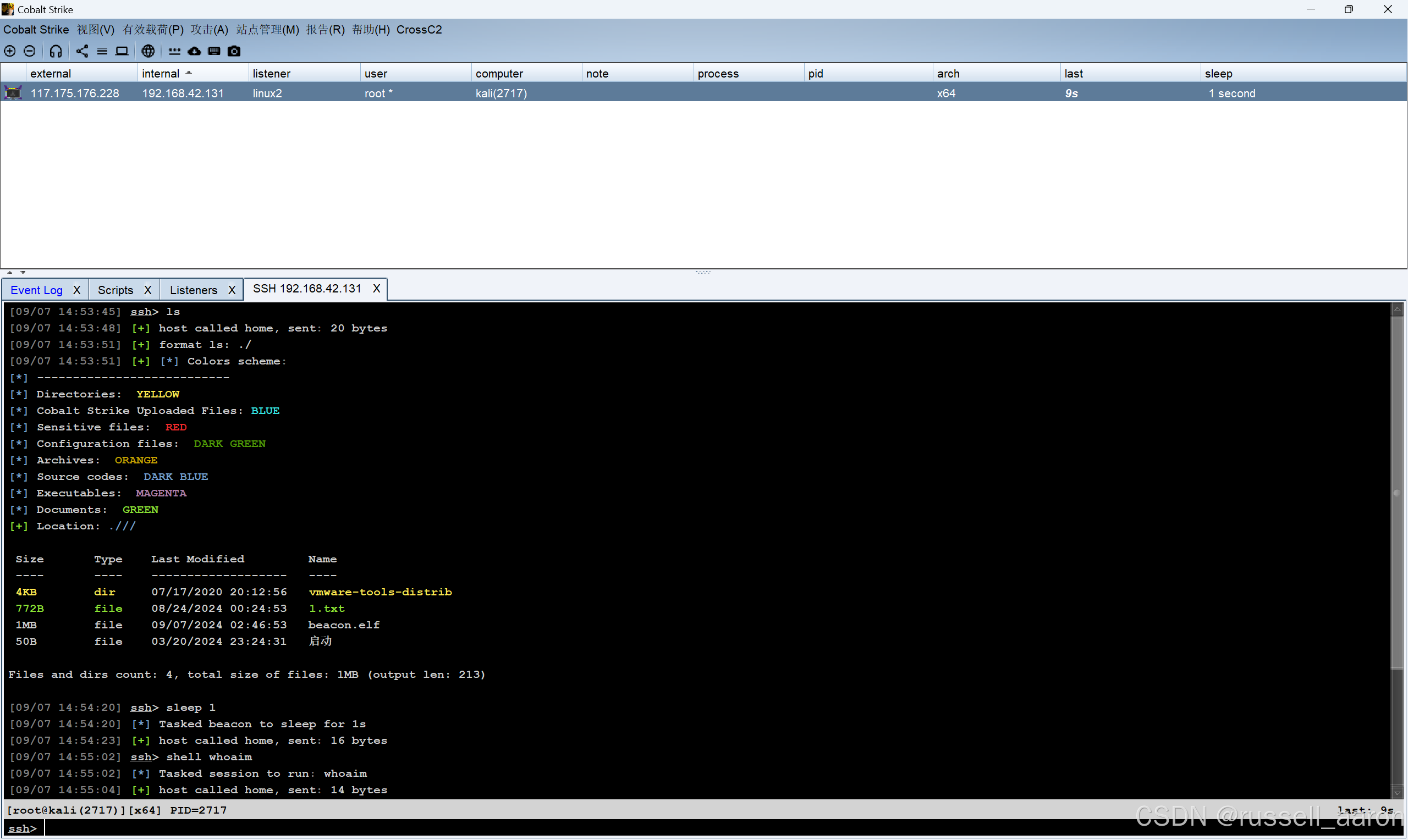Open web management globe icon
Viewport: 1408px width, 840px height.
coord(148,51)
